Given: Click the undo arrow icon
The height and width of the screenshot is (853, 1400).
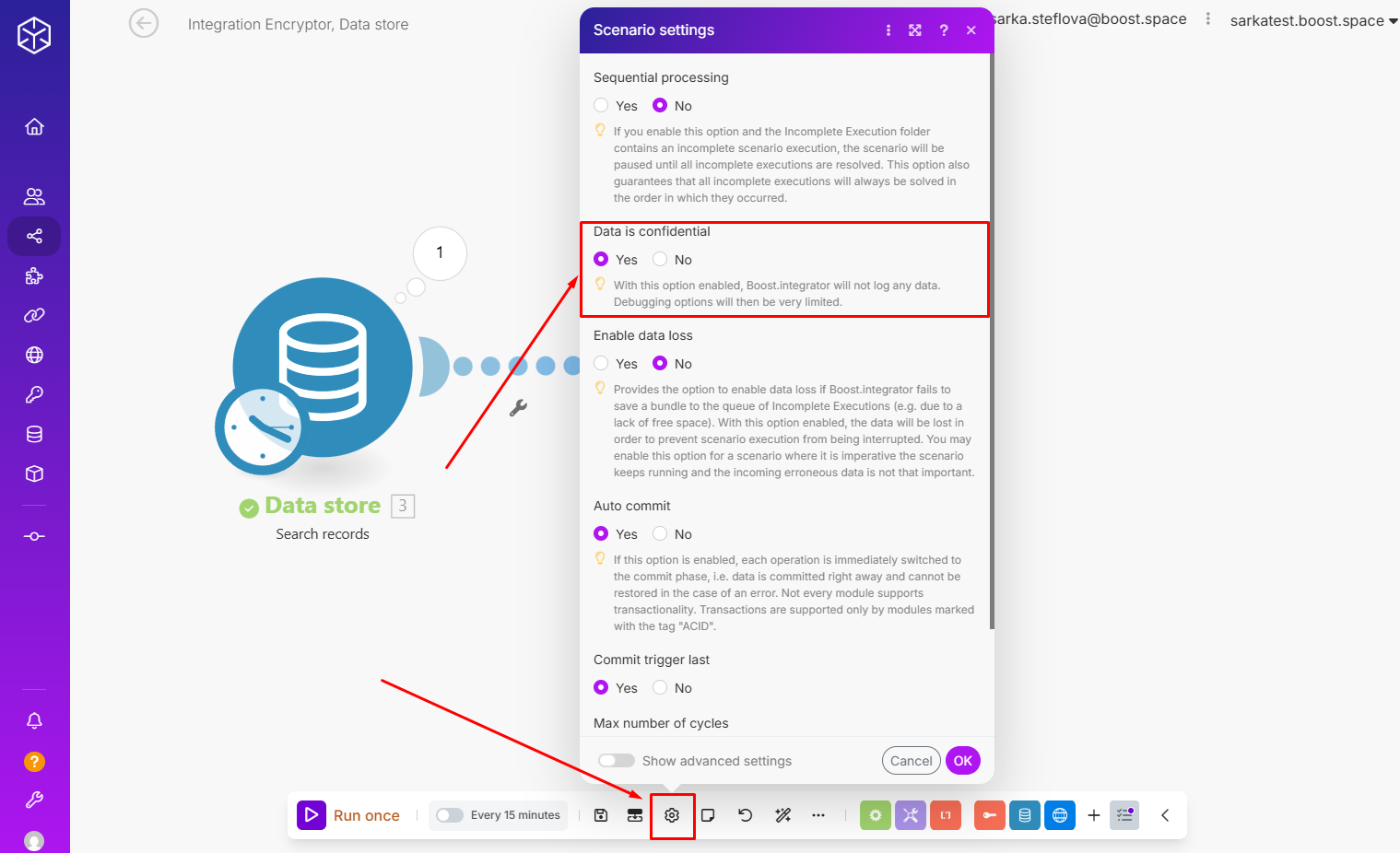Looking at the screenshot, I should [745, 815].
